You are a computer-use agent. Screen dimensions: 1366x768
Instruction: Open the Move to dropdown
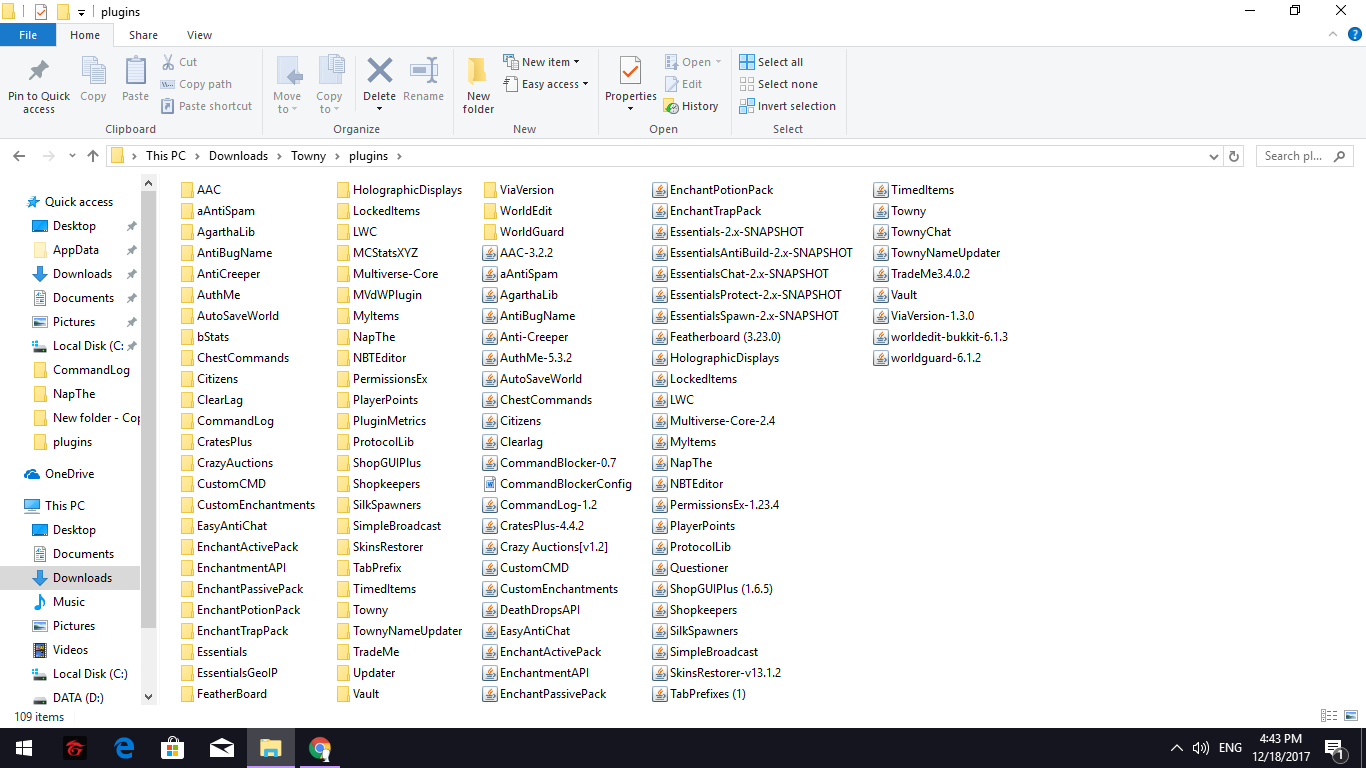[x=287, y=85]
